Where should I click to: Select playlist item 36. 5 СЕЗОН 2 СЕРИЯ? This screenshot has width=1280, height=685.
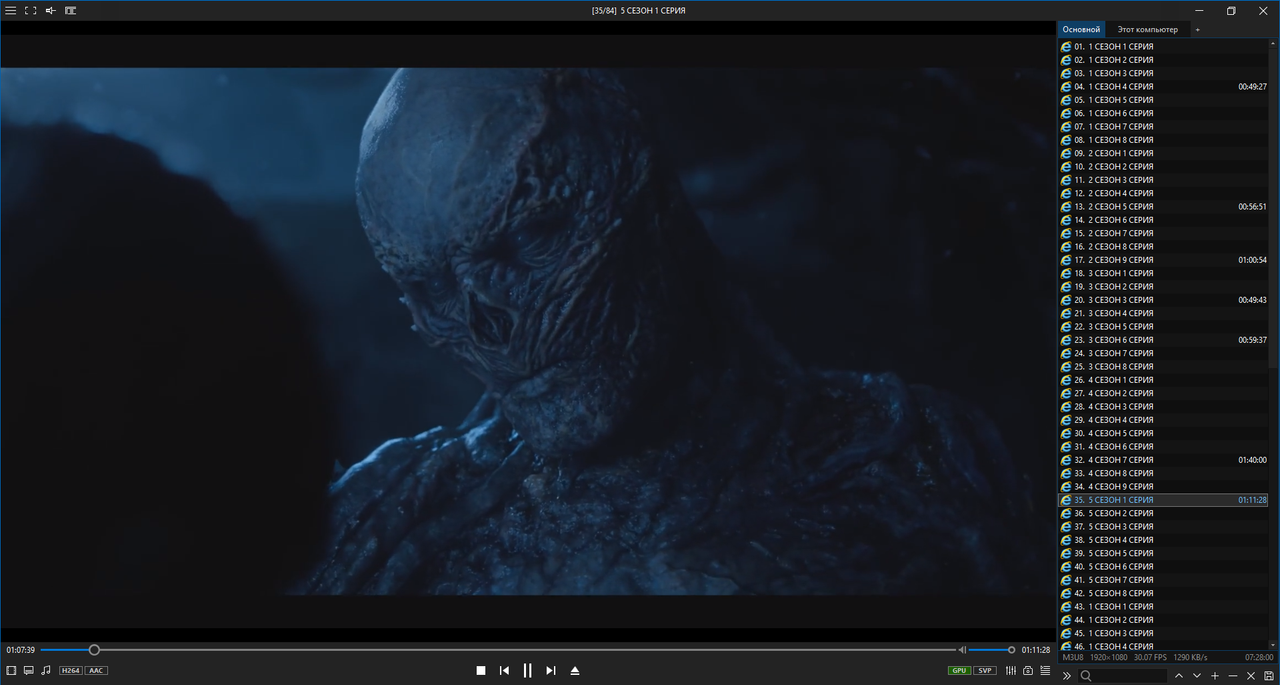point(1165,513)
